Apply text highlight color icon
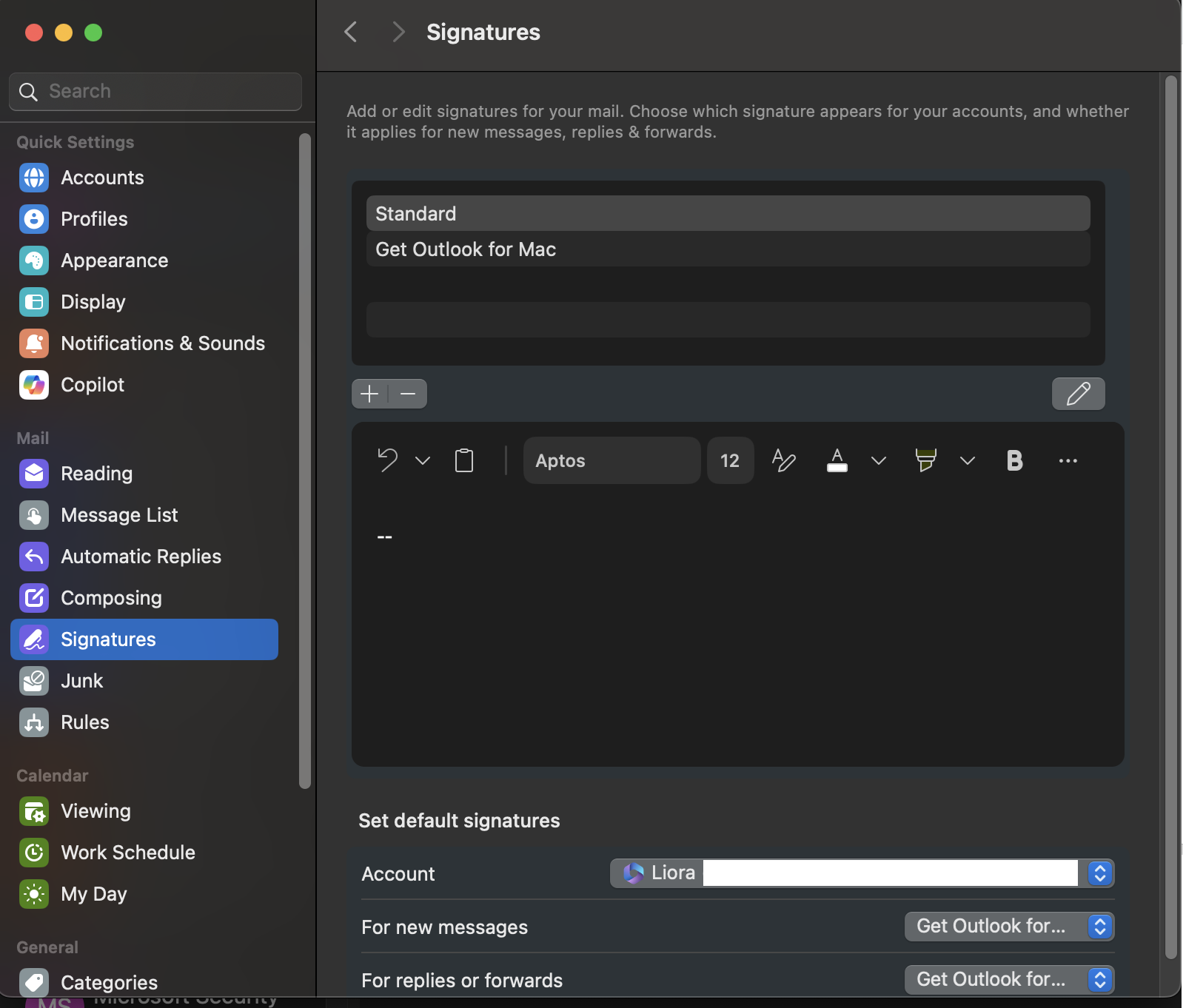 click(x=926, y=460)
